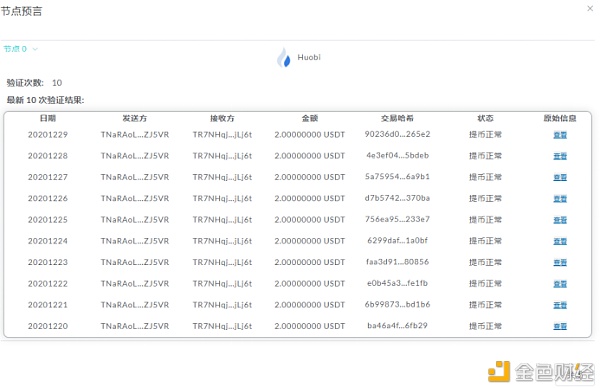Screen dimensions: 600x388
Task: Click the date cell 20201221
Action: 48,305
